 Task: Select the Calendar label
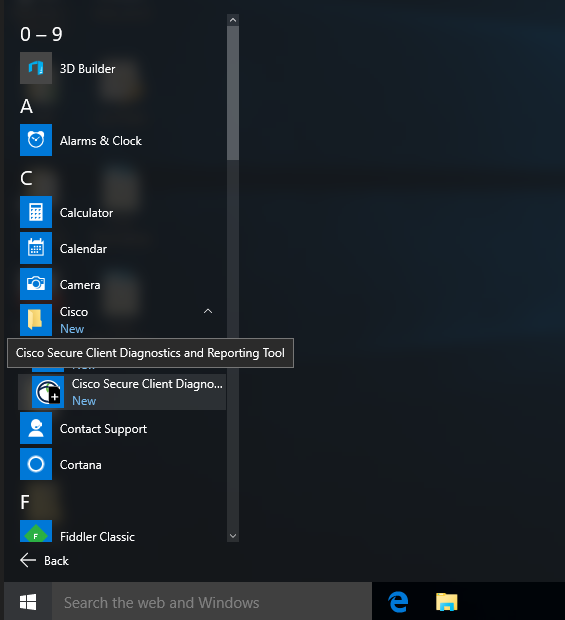[x=83, y=249]
